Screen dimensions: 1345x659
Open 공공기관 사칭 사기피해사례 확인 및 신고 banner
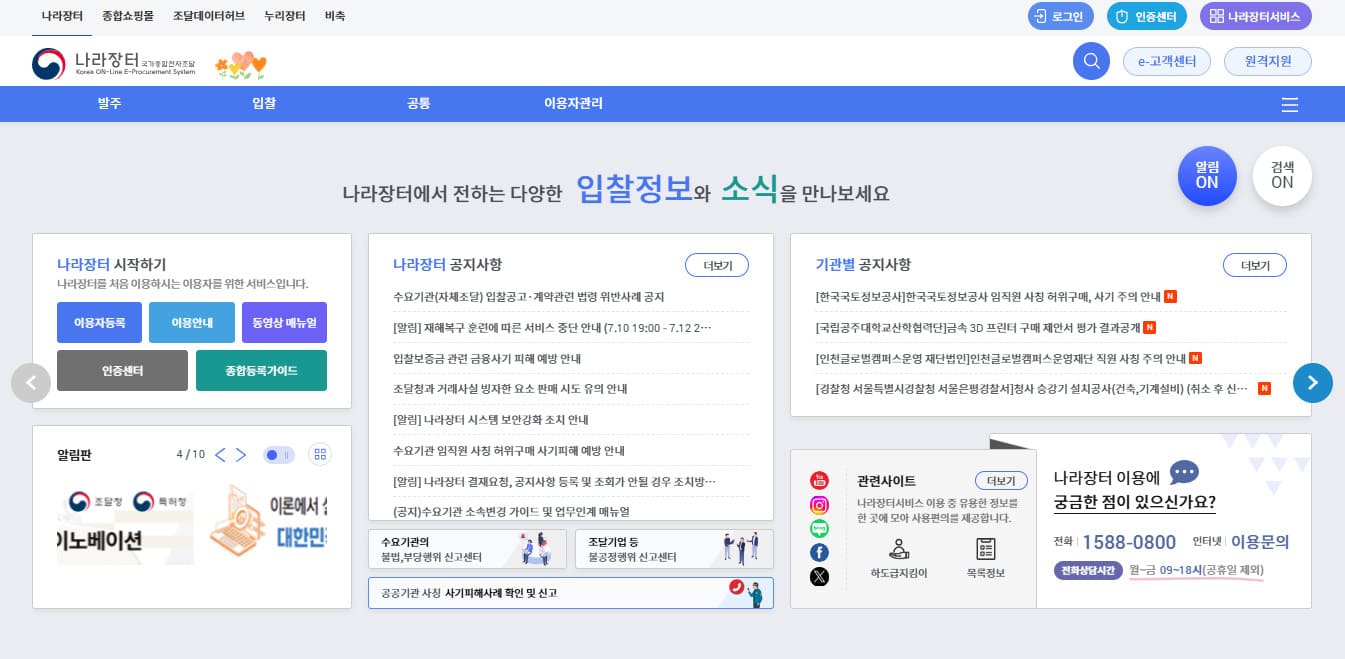click(x=571, y=593)
